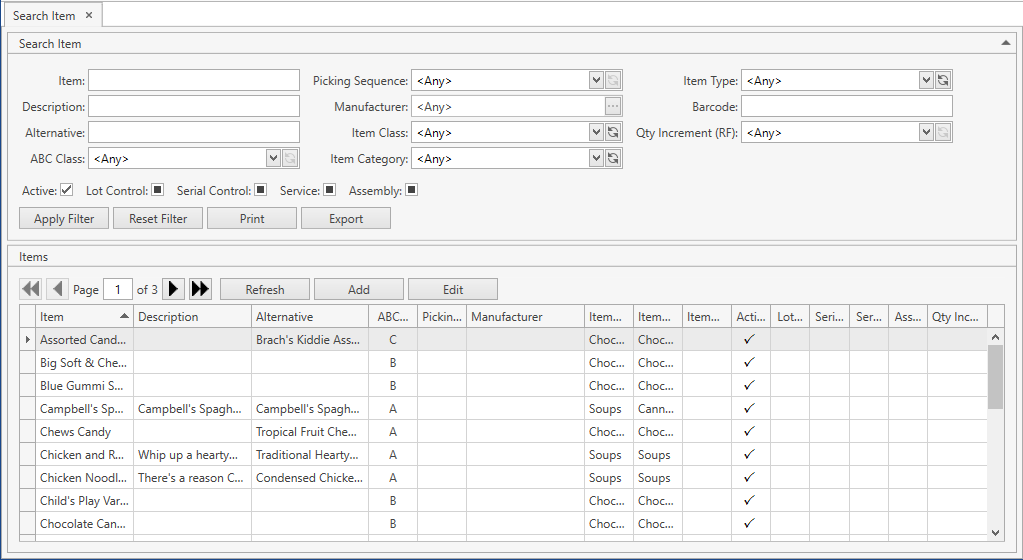Close the Search Item tab

[89, 15]
